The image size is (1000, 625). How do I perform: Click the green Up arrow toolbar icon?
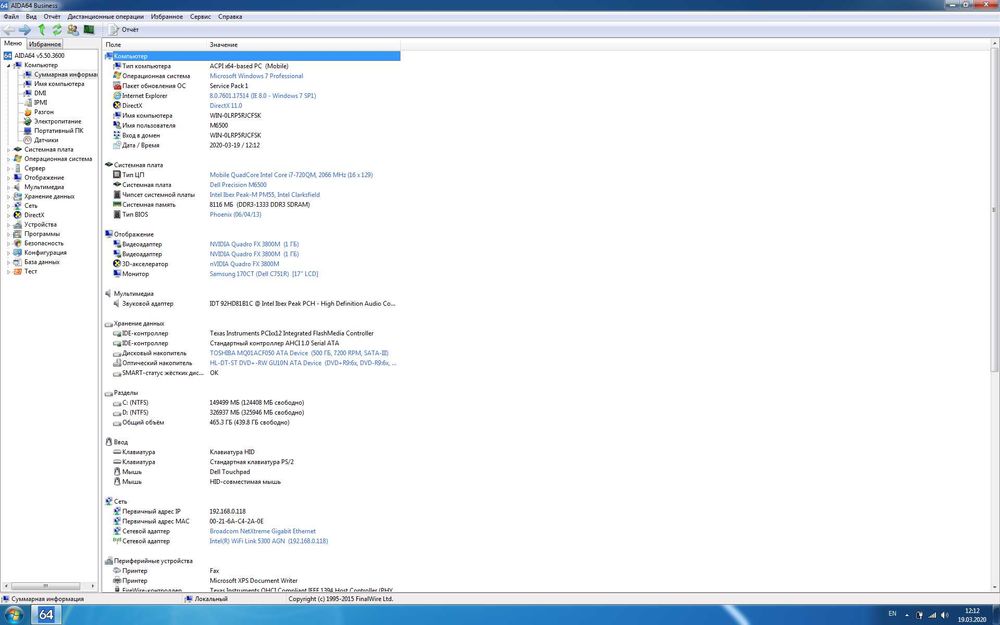[42, 30]
